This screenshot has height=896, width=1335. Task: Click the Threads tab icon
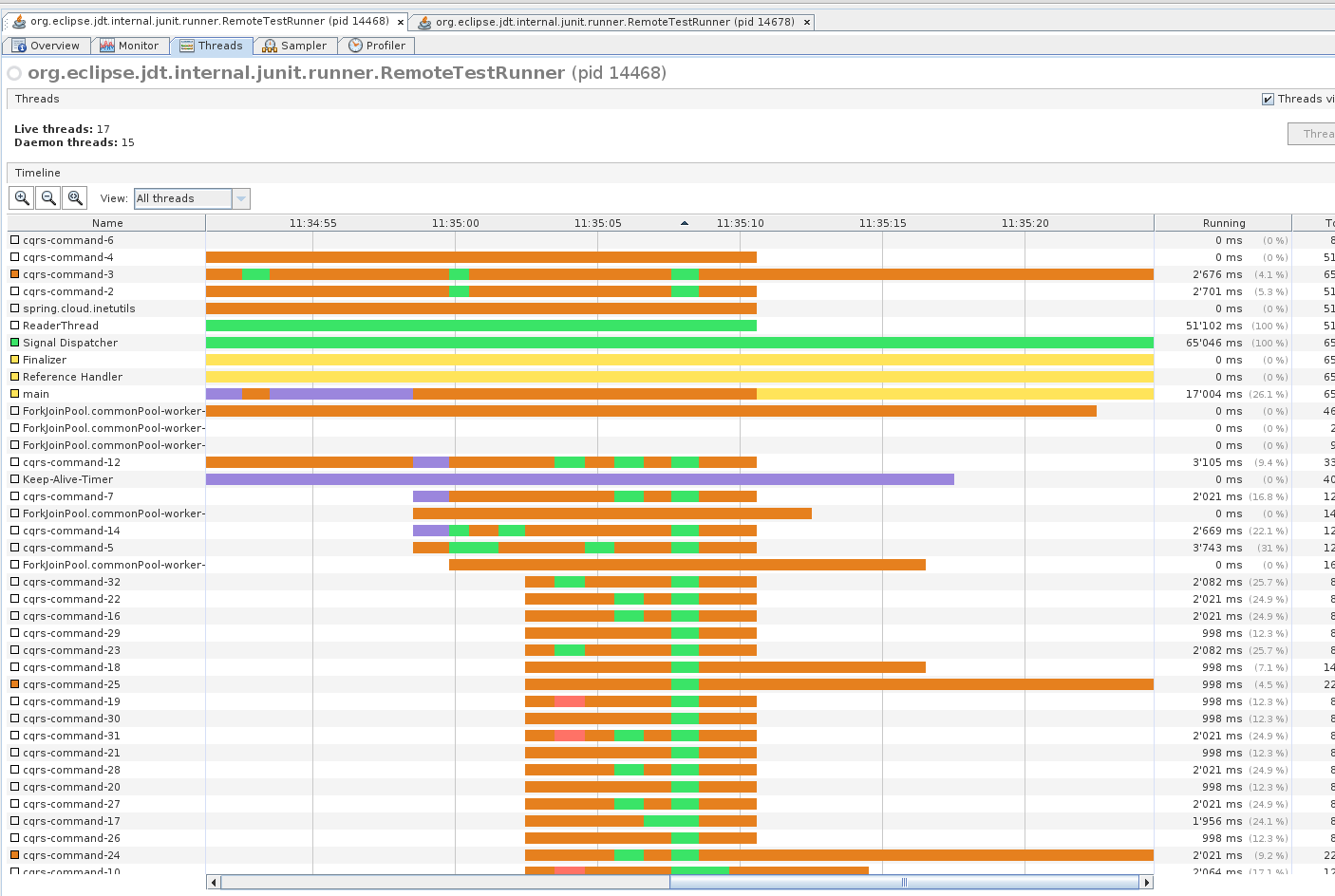tap(187, 45)
